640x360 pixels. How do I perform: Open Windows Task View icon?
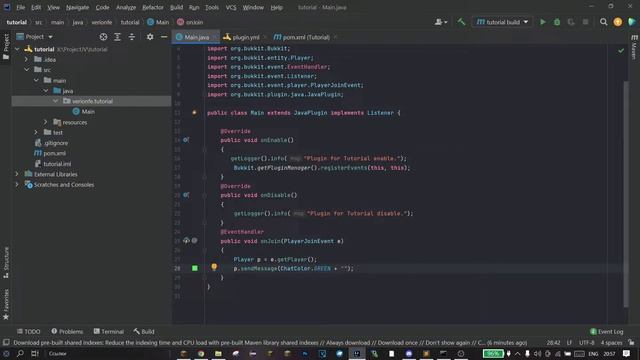(x=35, y=353)
